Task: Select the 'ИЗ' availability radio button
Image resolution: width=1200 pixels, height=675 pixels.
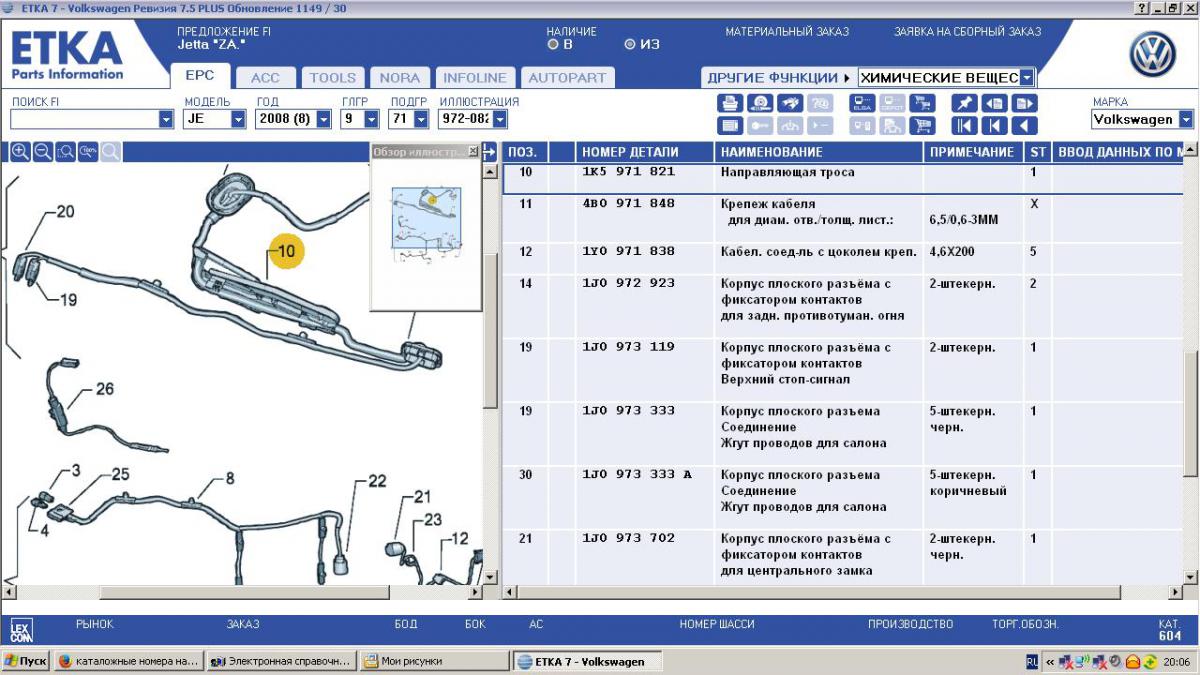Action: 630,45
